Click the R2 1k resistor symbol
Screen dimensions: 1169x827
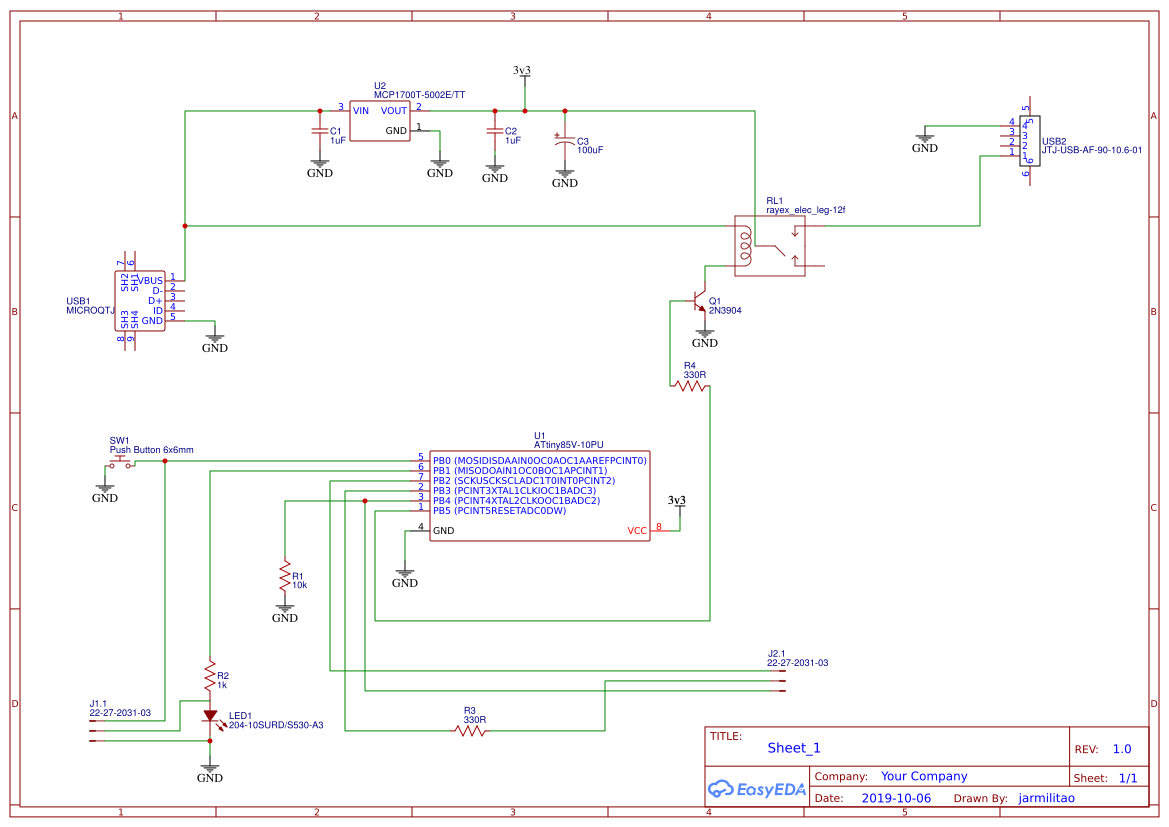(x=210, y=676)
